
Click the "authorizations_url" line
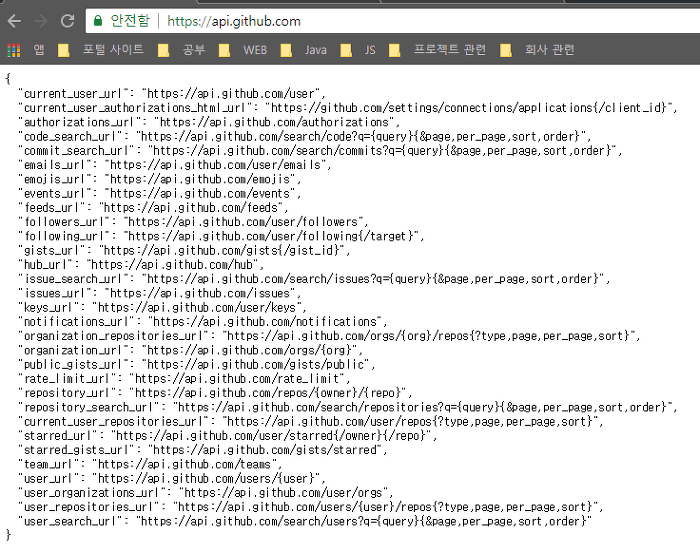click(x=209, y=122)
